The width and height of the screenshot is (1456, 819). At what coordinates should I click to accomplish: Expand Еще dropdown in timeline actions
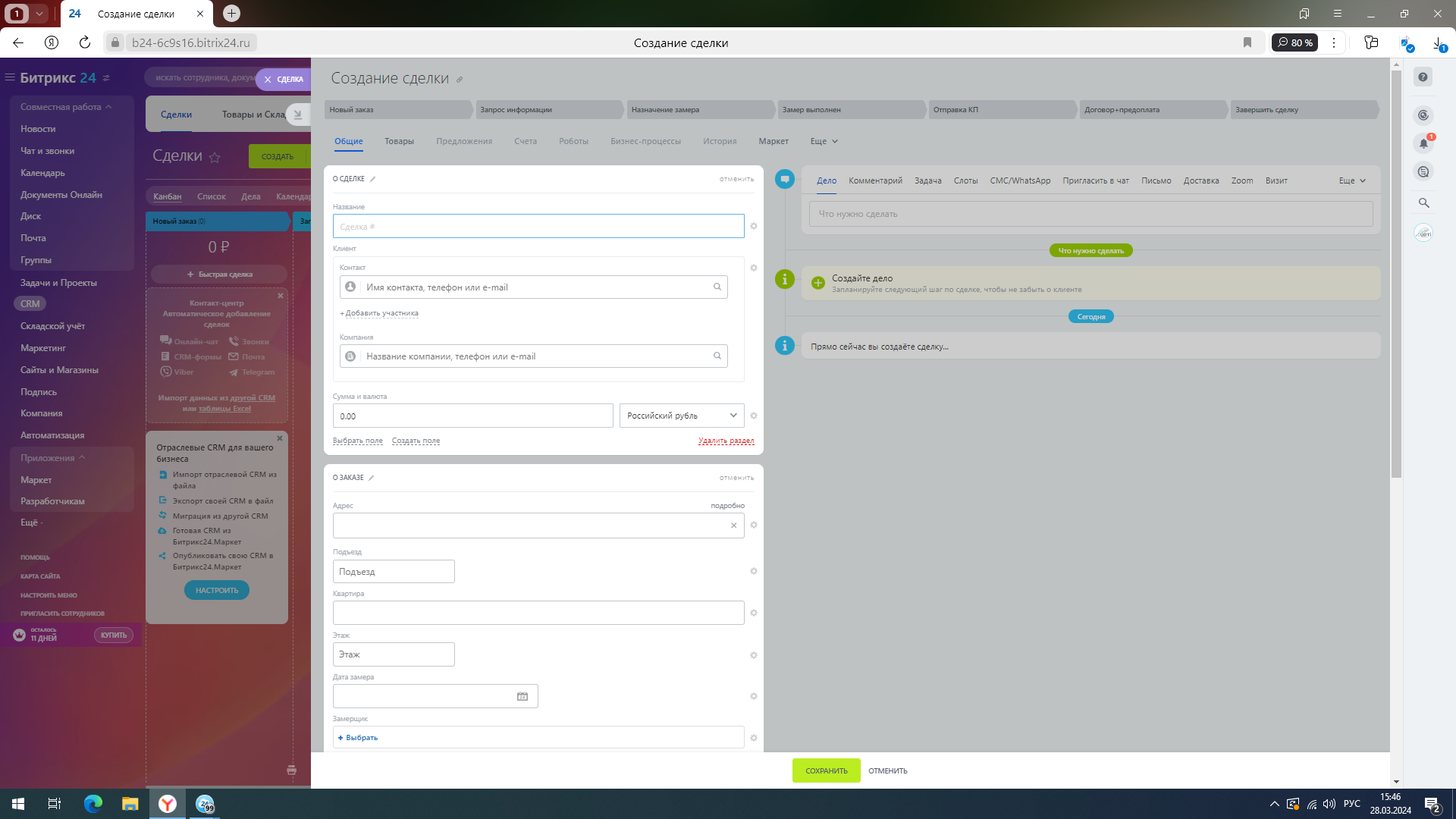(x=1351, y=180)
